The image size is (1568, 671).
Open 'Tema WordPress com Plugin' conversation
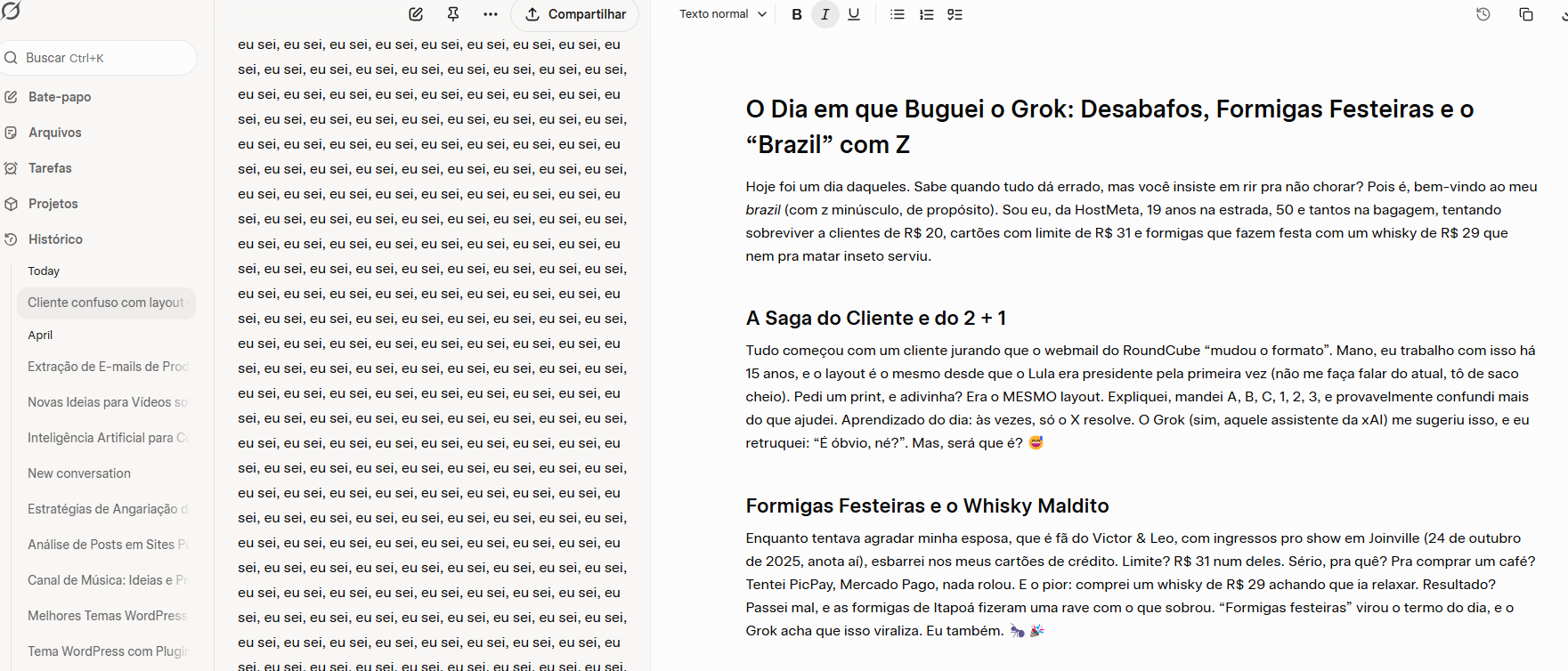click(x=108, y=651)
